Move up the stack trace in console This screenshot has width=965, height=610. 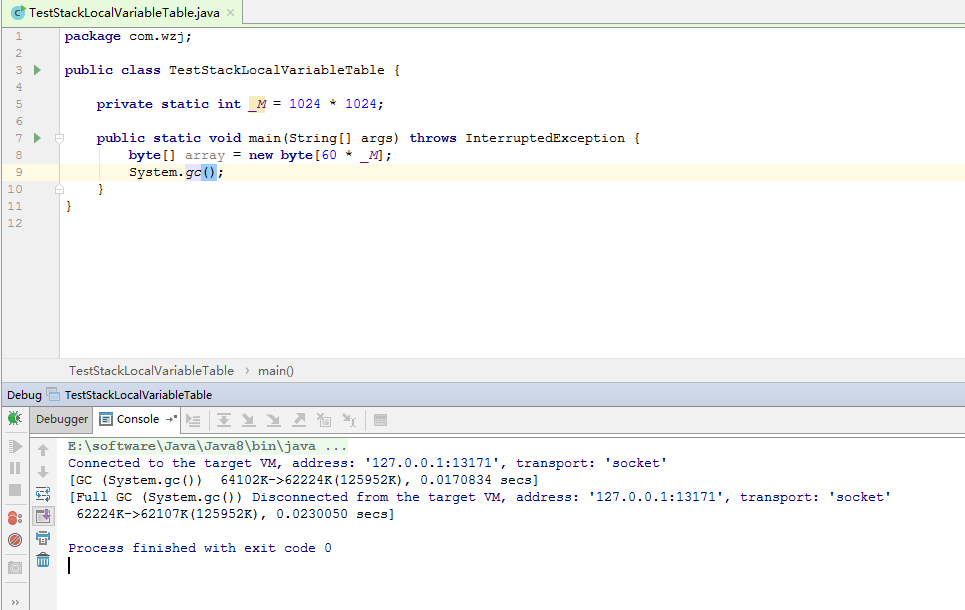(x=43, y=450)
